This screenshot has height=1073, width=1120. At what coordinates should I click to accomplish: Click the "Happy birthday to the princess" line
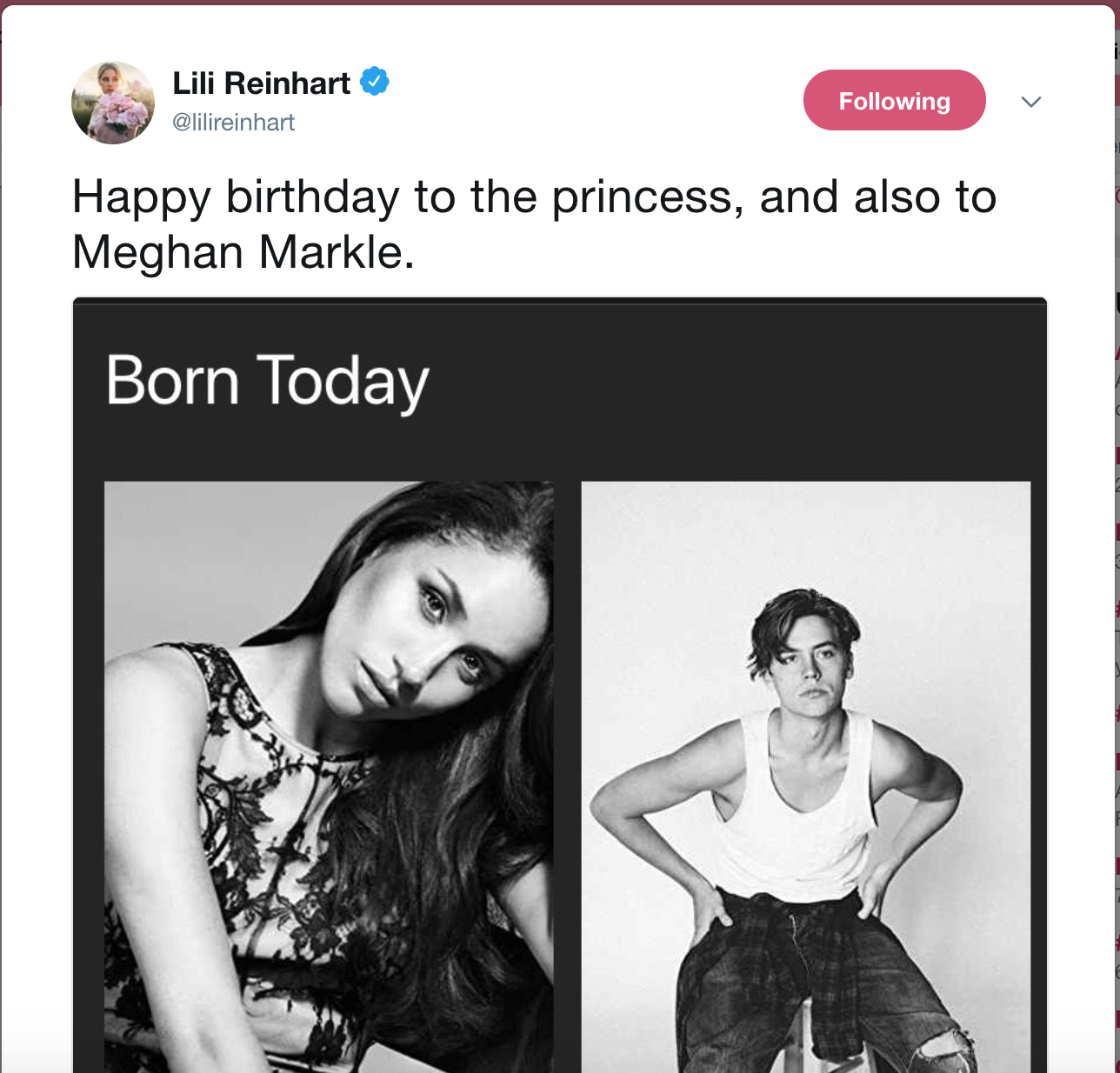point(407,197)
